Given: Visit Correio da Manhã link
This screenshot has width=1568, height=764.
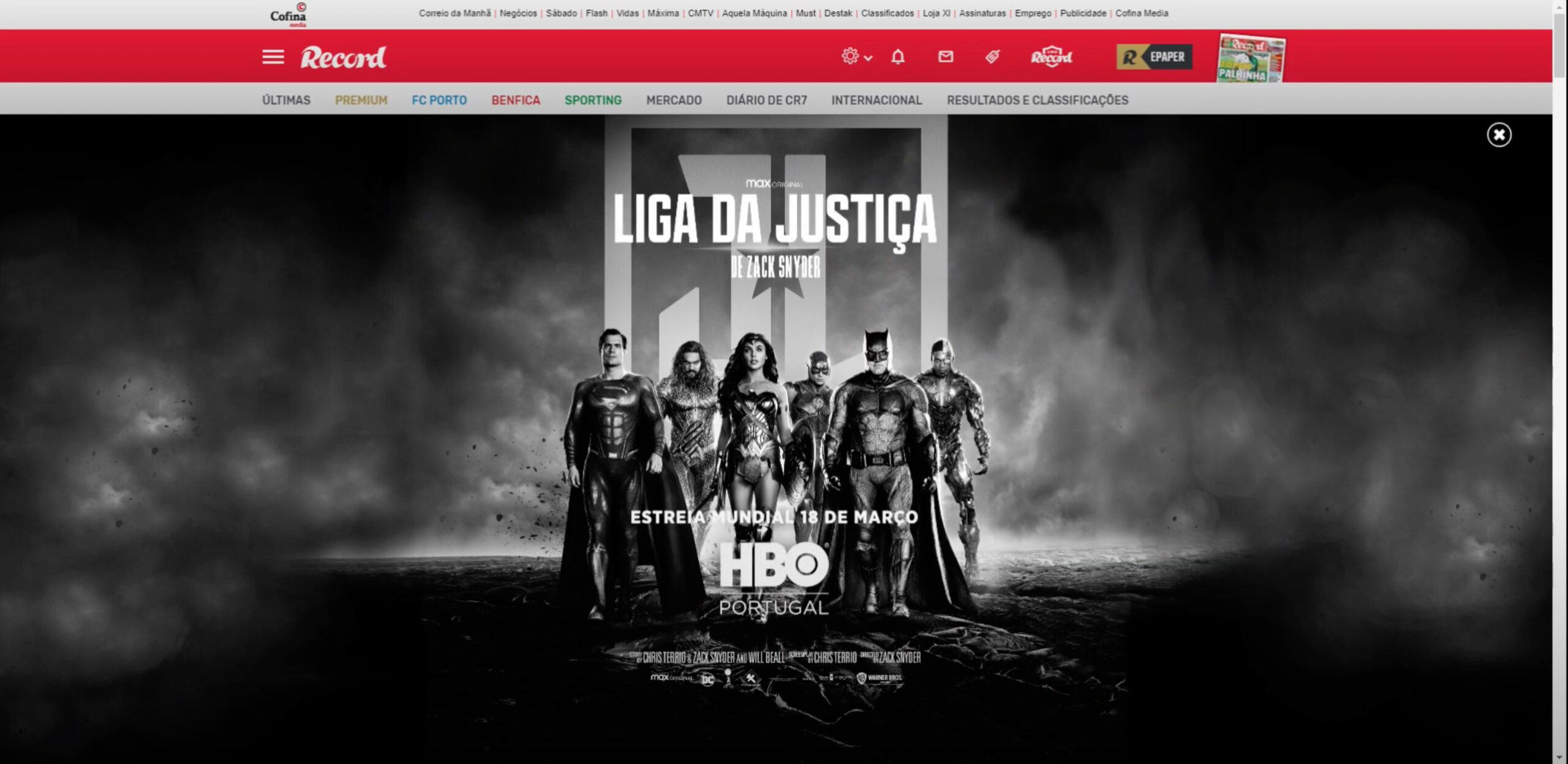Looking at the screenshot, I should [x=455, y=13].
